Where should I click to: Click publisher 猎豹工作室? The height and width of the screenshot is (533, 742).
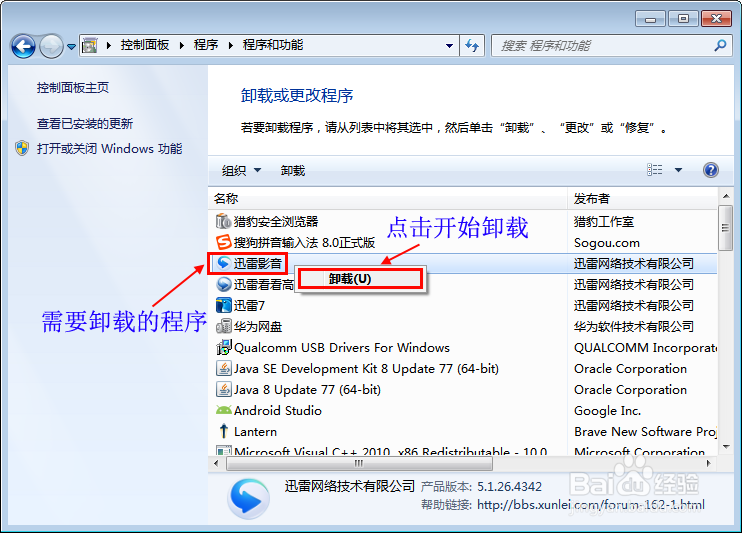click(x=604, y=222)
